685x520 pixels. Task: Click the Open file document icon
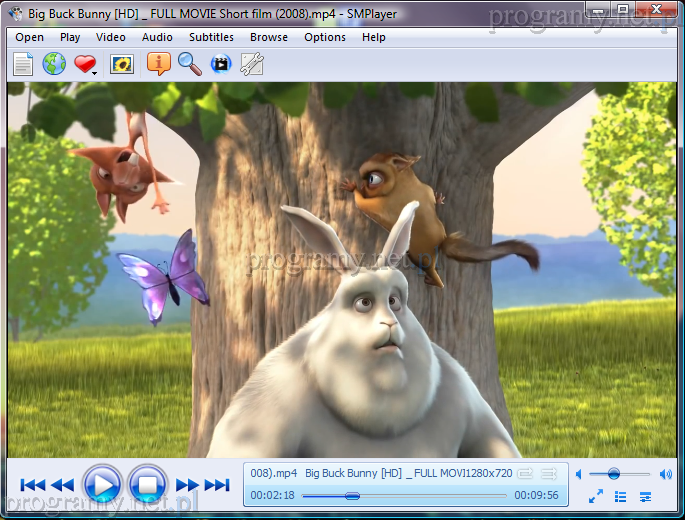click(23, 64)
